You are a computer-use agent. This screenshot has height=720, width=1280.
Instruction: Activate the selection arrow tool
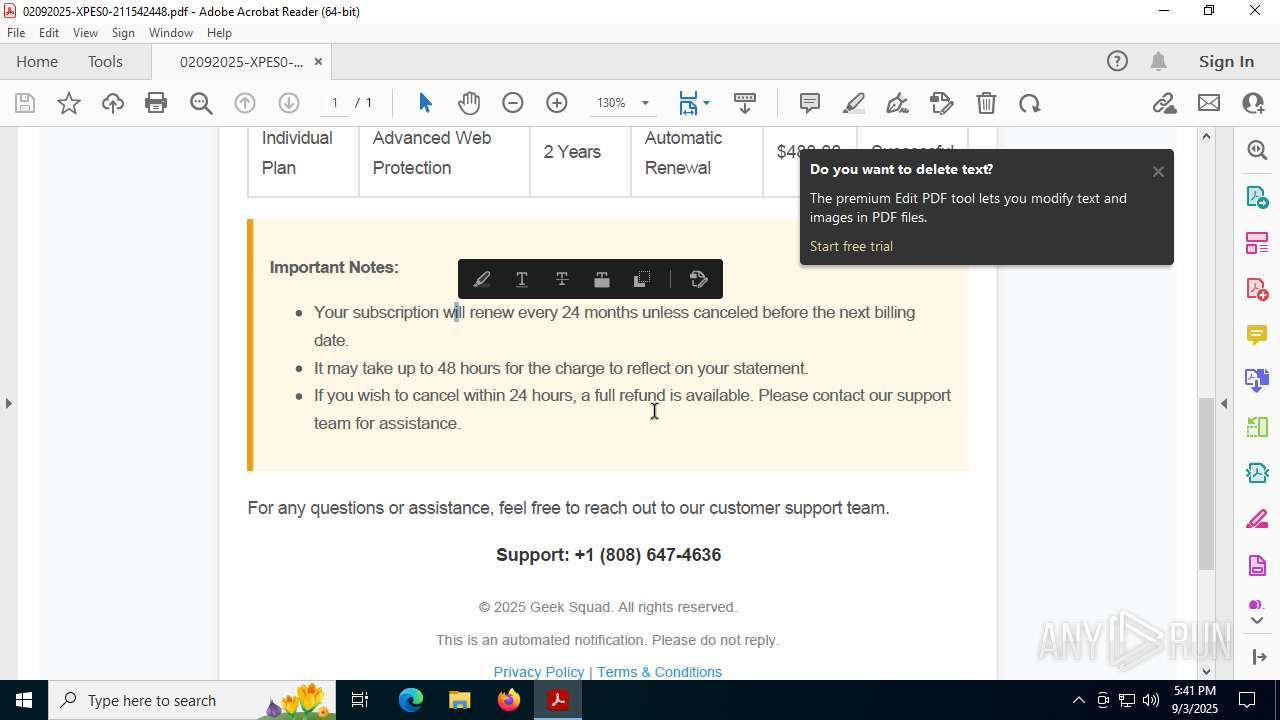click(425, 103)
